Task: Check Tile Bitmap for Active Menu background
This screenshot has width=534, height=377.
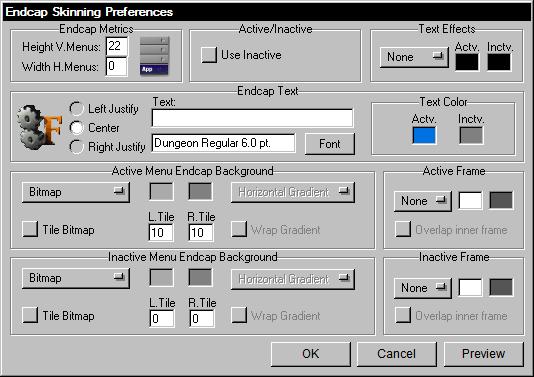Action: pos(30,229)
